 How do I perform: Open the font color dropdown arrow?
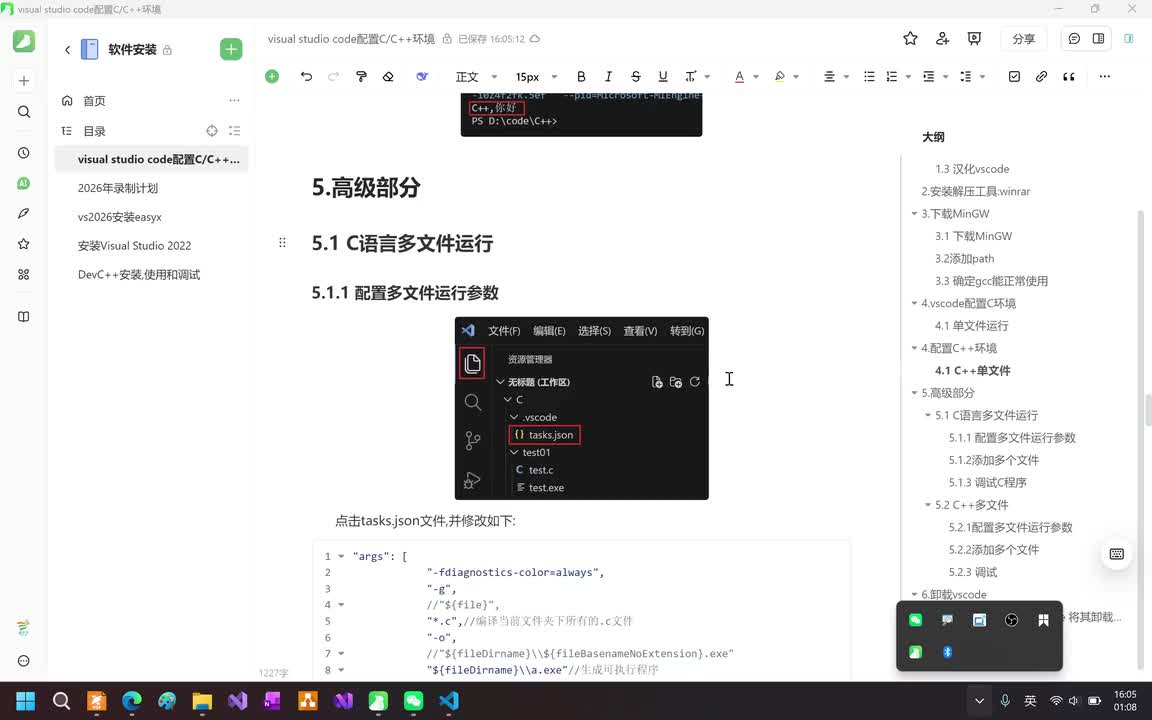pyautogui.click(x=756, y=76)
